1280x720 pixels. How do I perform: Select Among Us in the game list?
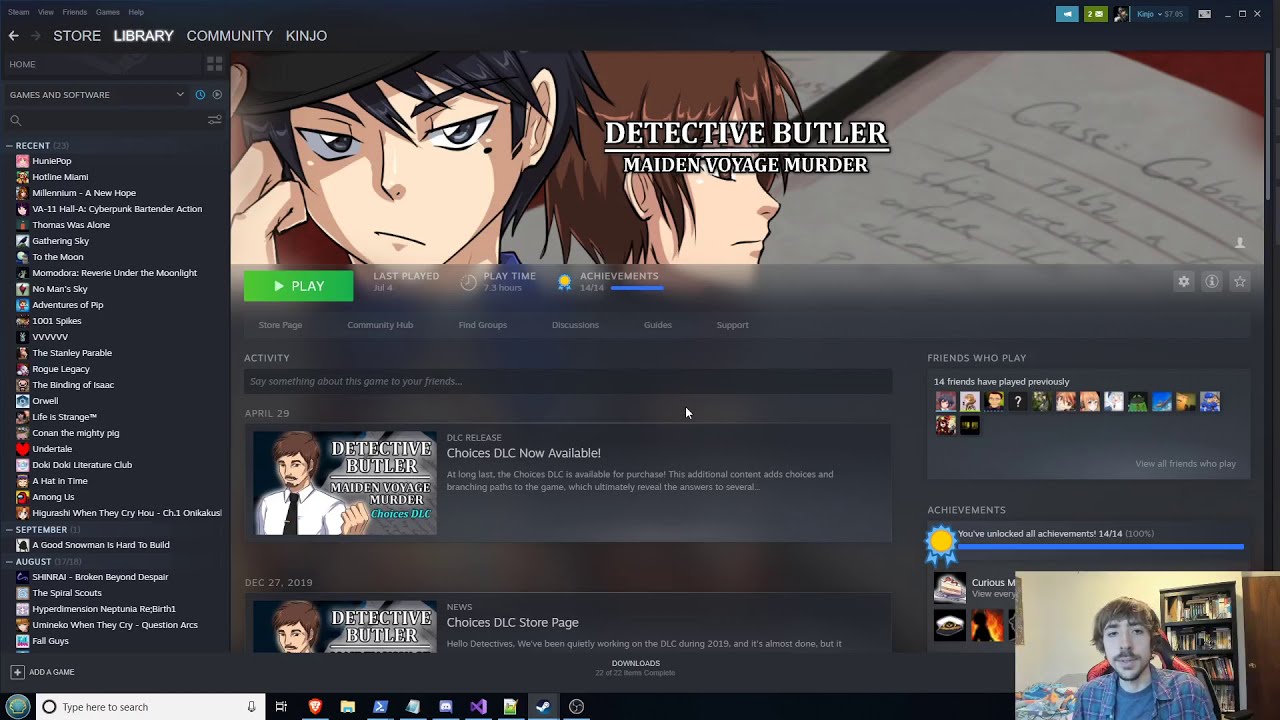pyautogui.click(x=53, y=497)
